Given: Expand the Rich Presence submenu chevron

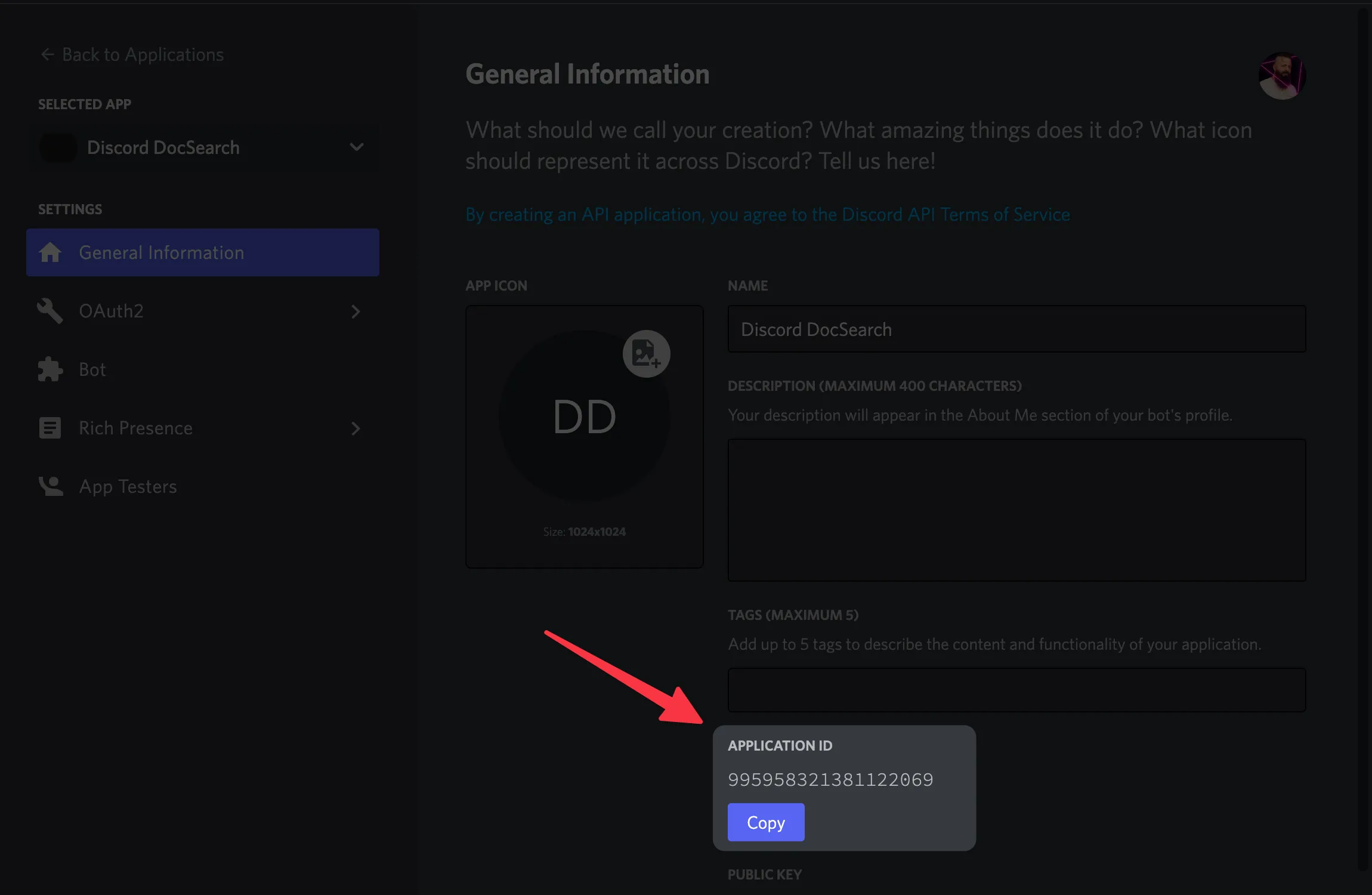Looking at the screenshot, I should (356, 428).
